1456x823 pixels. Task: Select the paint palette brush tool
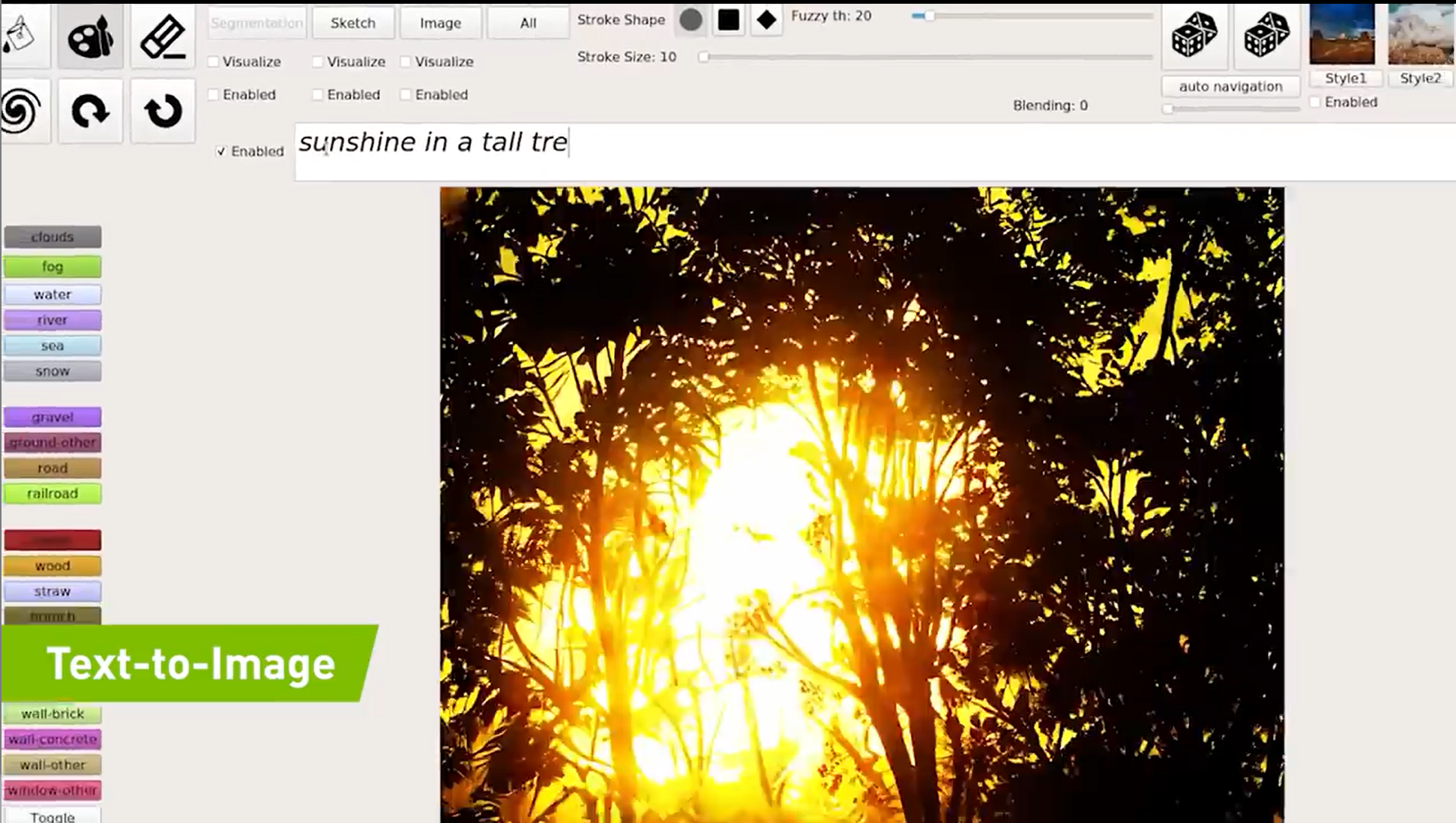pos(90,36)
